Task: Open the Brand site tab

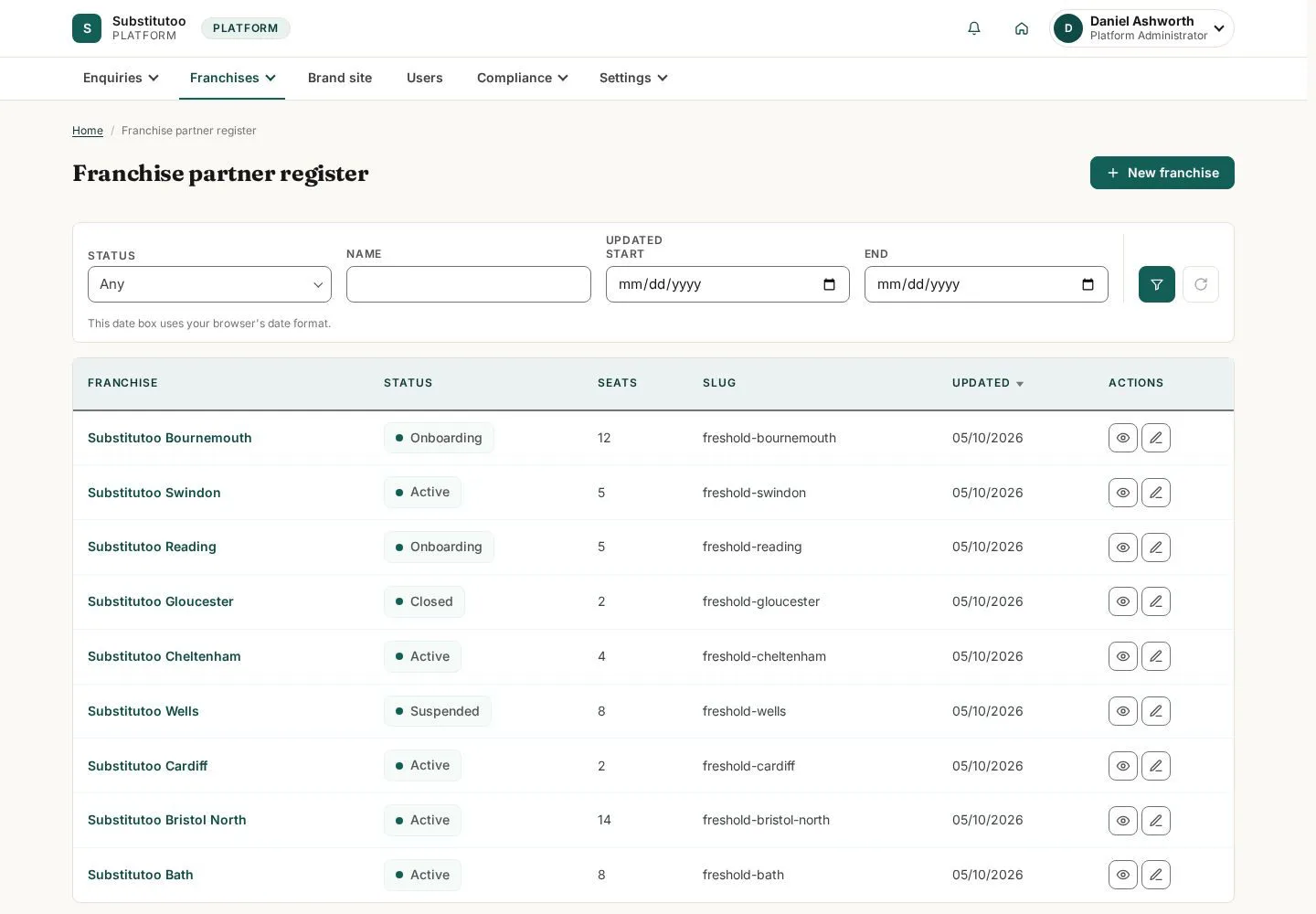Action: (340, 78)
